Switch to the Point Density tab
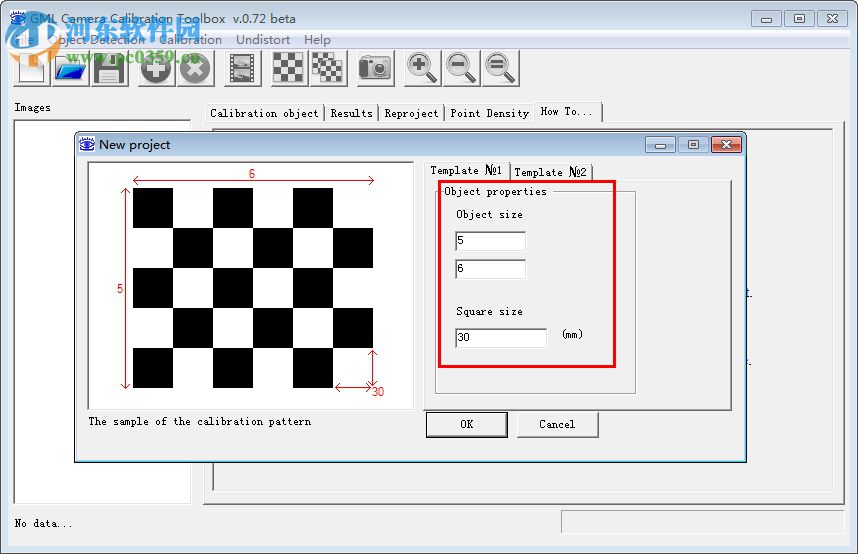Screen dimensions: 858x554 click(490, 113)
